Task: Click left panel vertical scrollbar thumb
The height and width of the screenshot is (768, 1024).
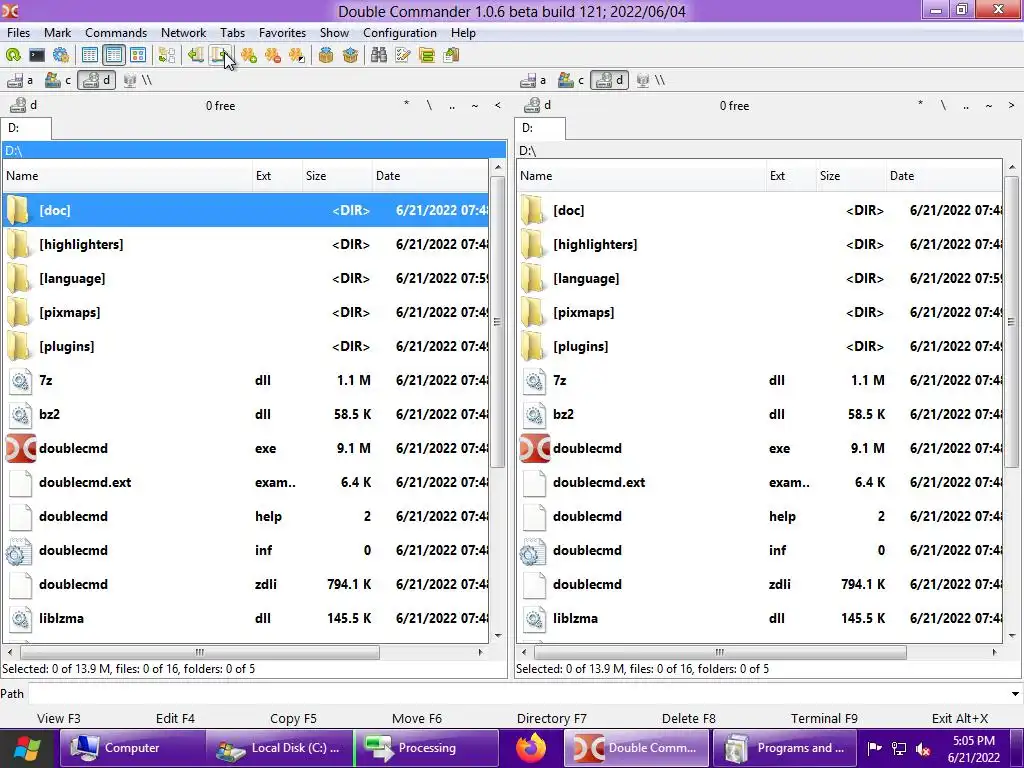Action: coord(498,321)
